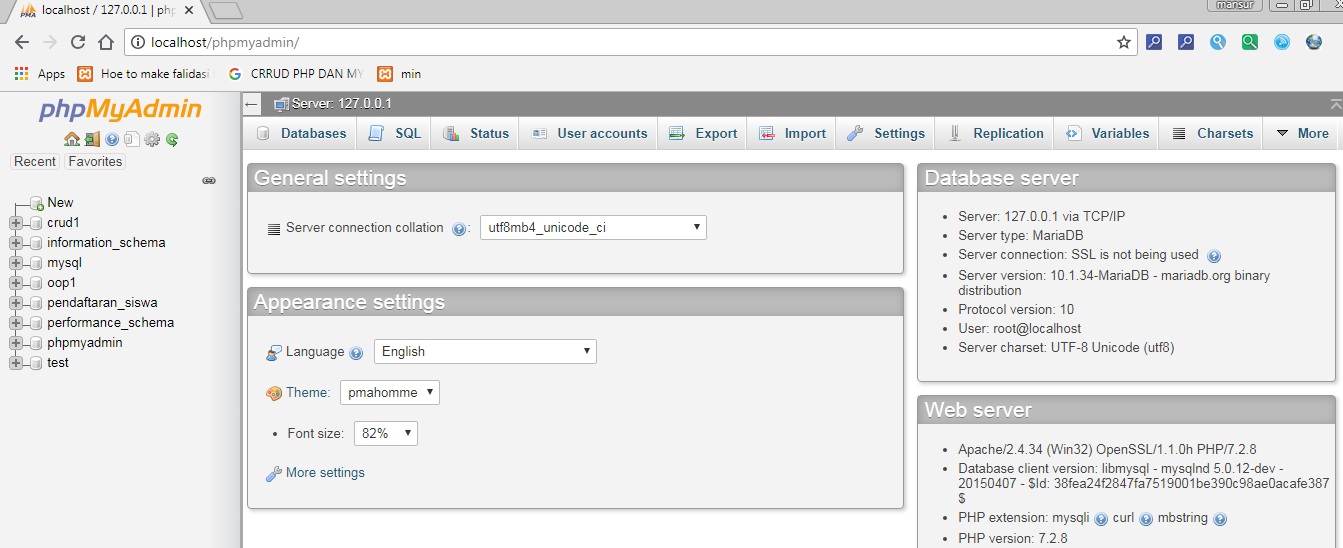Open the Font size dropdown showing 82%
Image resolution: width=1343 pixels, height=548 pixels.
coord(386,433)
